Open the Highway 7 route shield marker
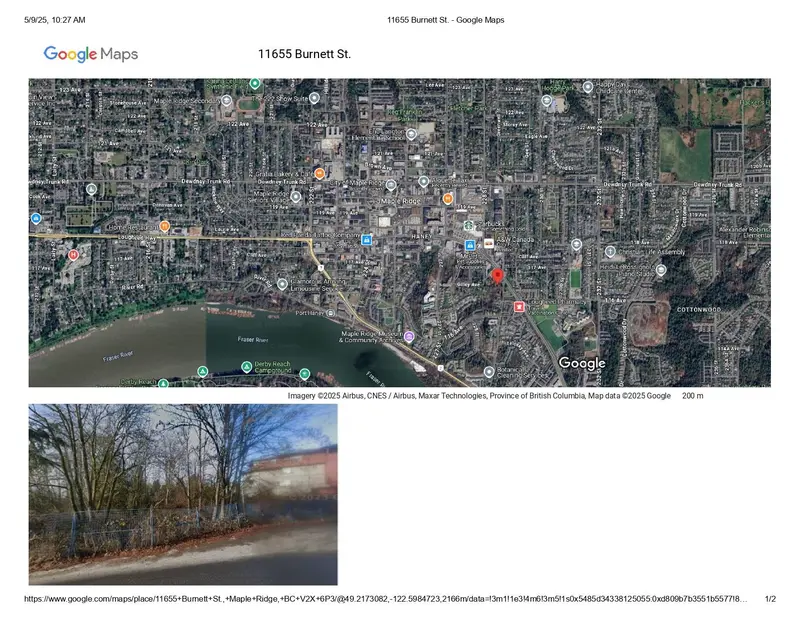The image size is (800, 618). tap(320, 268)
